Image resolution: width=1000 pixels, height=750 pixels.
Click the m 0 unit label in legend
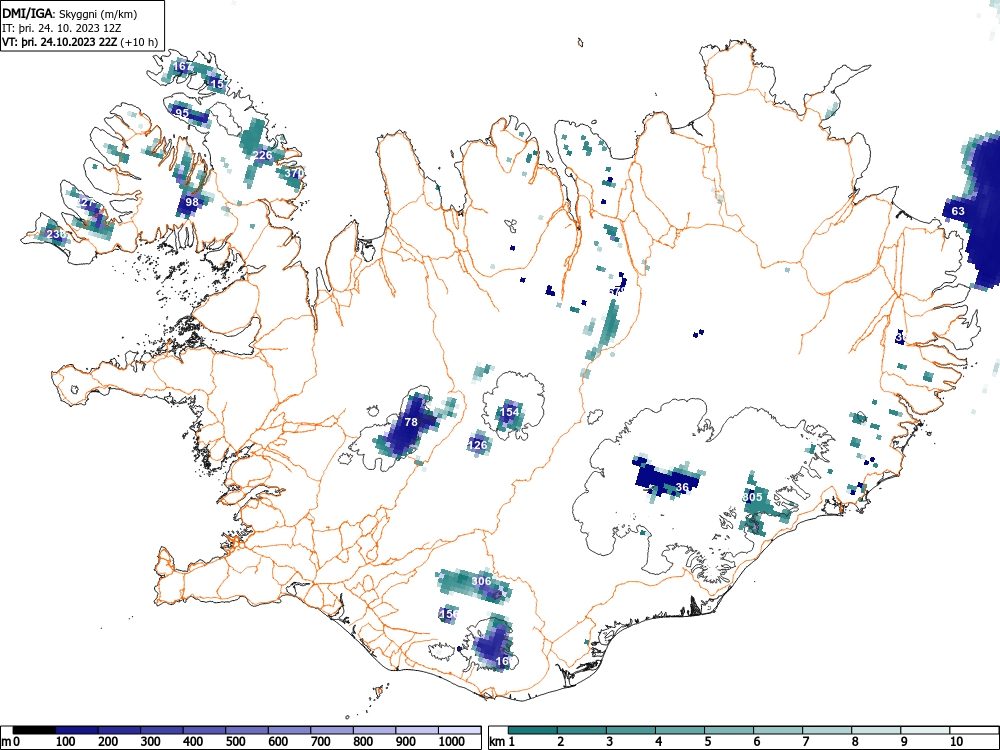coord(11,742)
